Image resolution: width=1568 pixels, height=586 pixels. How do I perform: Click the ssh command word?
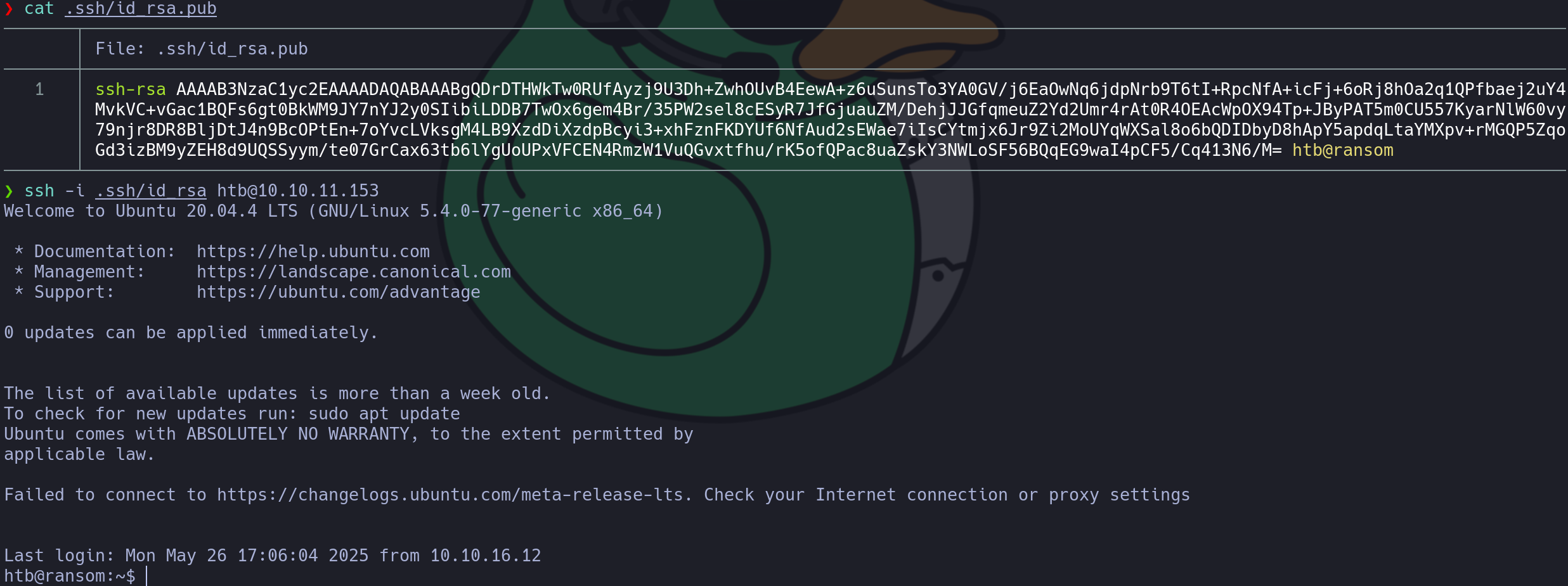[x=39, y=191]
